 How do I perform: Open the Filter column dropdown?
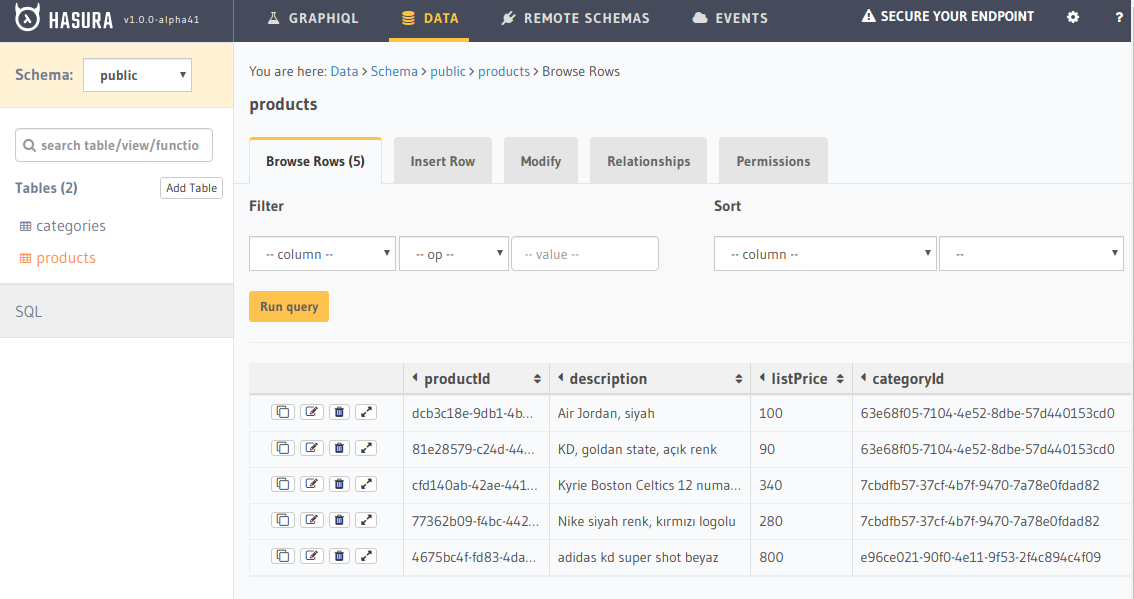pyautogui.click(x=322, y=254)
